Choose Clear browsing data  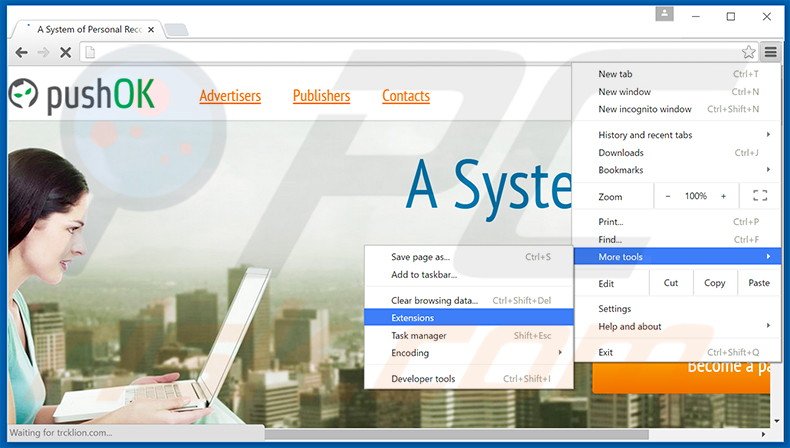469,300
